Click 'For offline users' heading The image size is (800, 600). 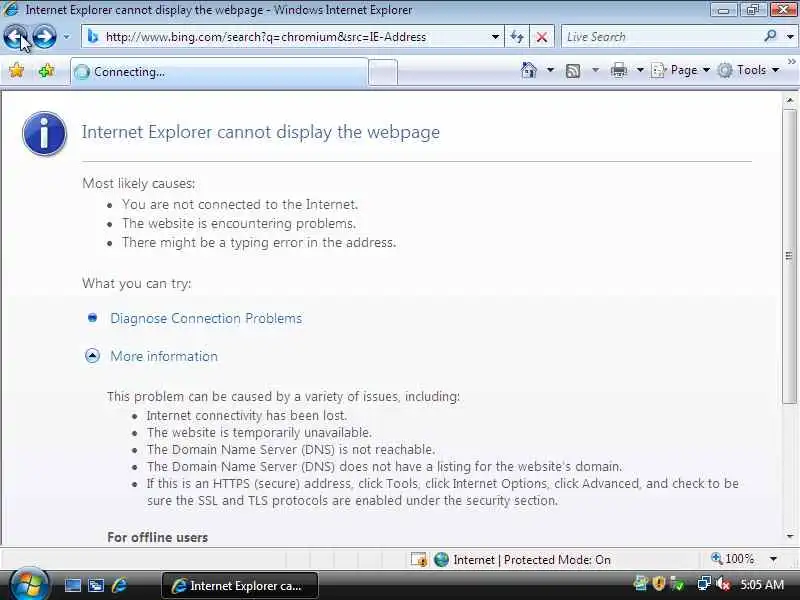pos(158,537)
